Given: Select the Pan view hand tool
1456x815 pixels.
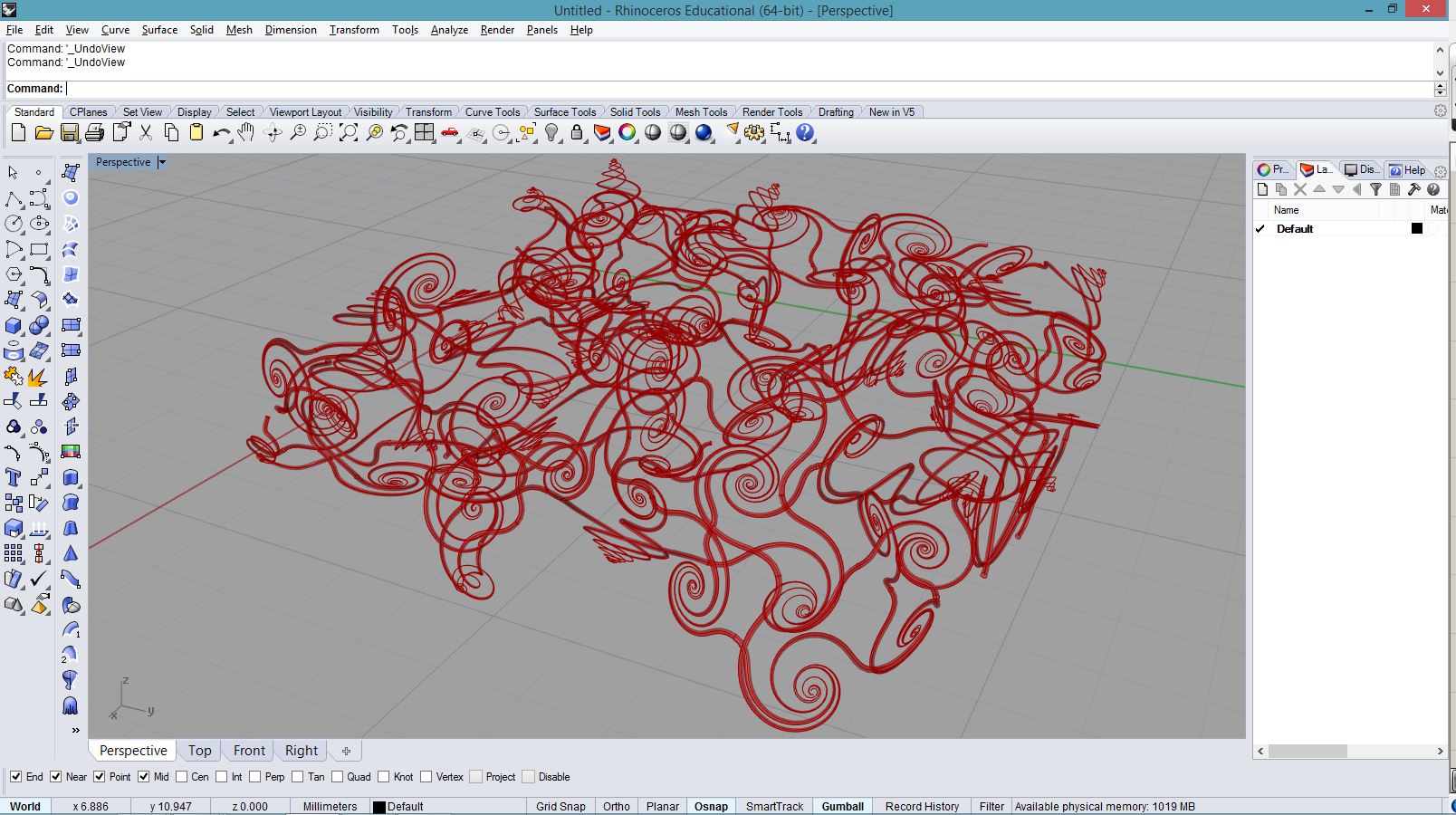Looking at the screenshot, I should pyautogui.click(x=246, y=133).
